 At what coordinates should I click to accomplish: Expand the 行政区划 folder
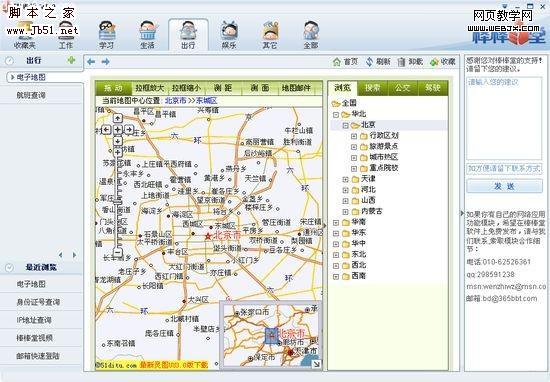coord(354,136)
